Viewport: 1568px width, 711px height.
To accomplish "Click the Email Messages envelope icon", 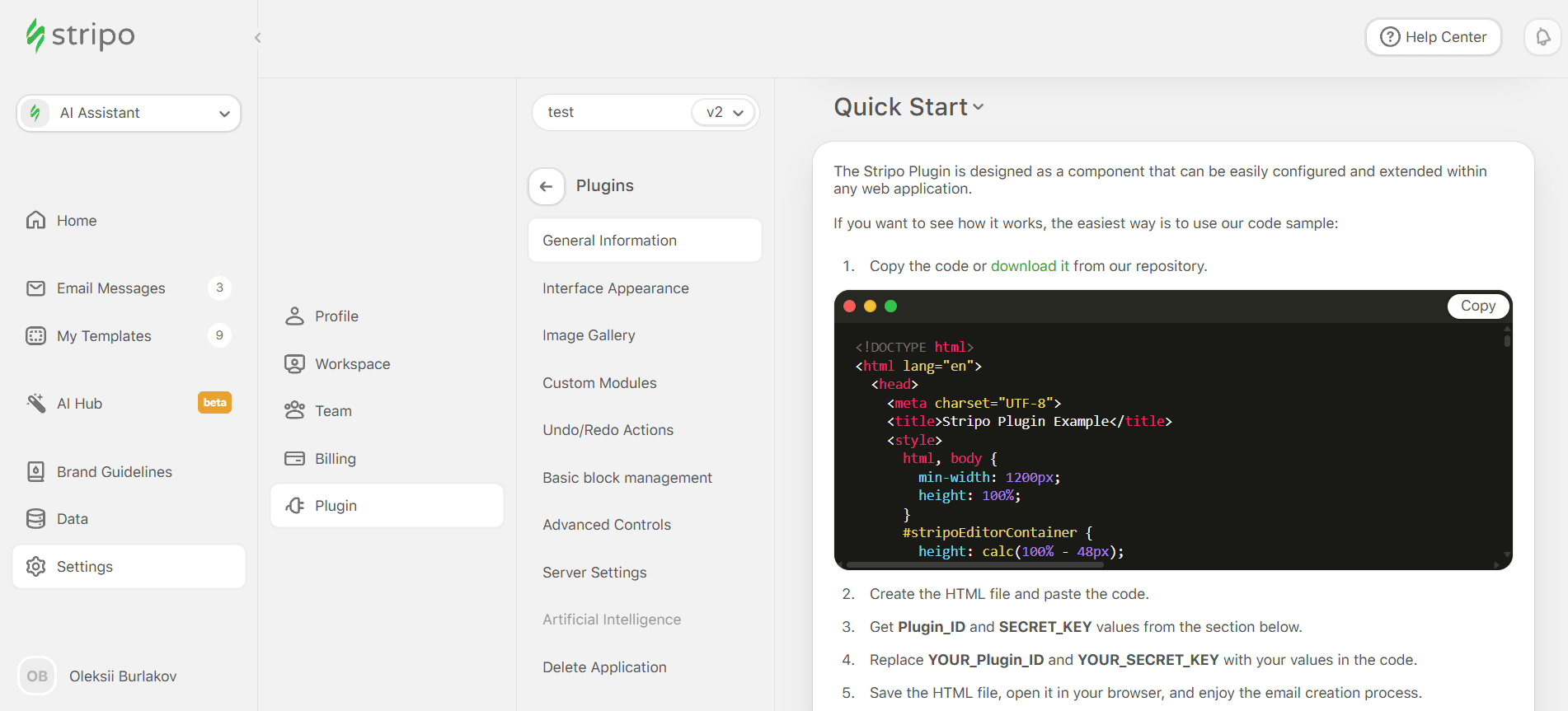I will (36, 288).
